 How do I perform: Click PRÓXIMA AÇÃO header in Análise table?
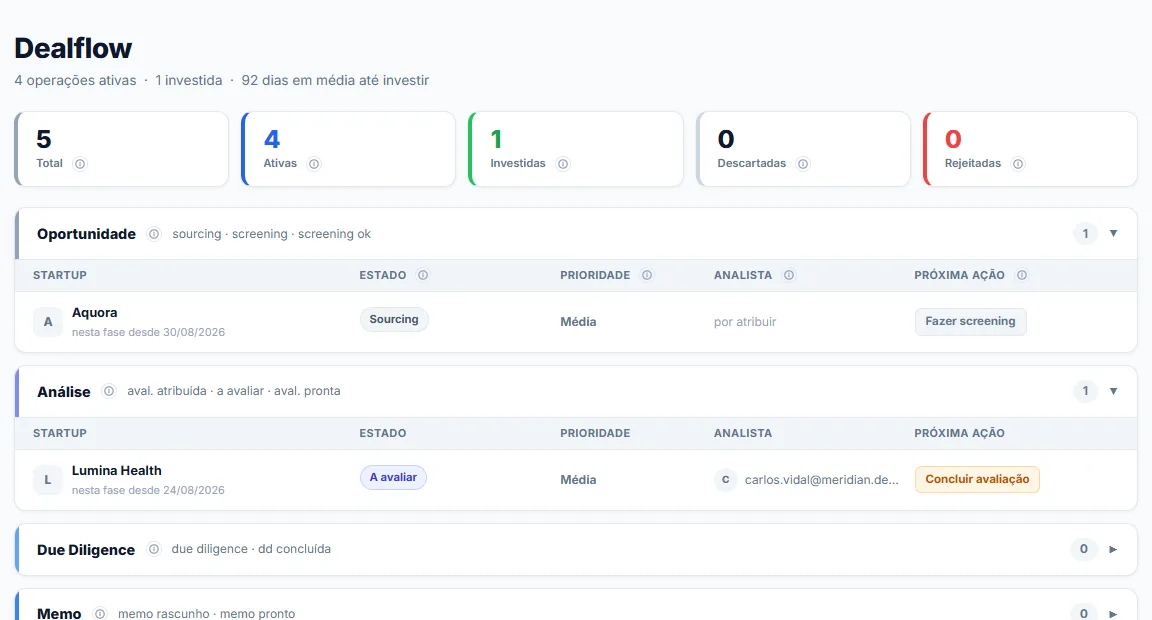coord(960,433)
